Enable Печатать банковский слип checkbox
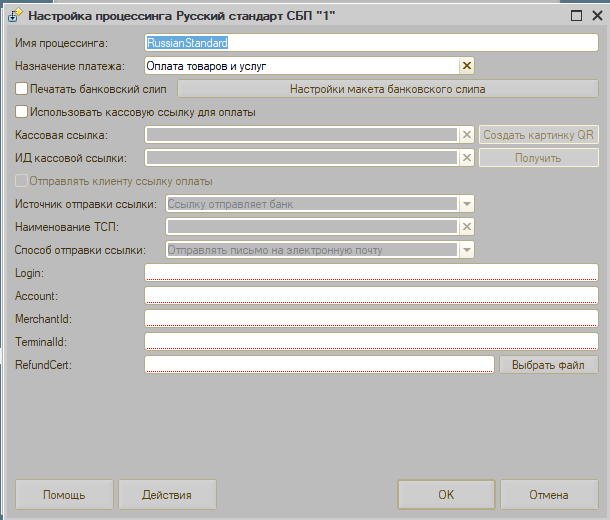610x520 pixels. (22, 89)
